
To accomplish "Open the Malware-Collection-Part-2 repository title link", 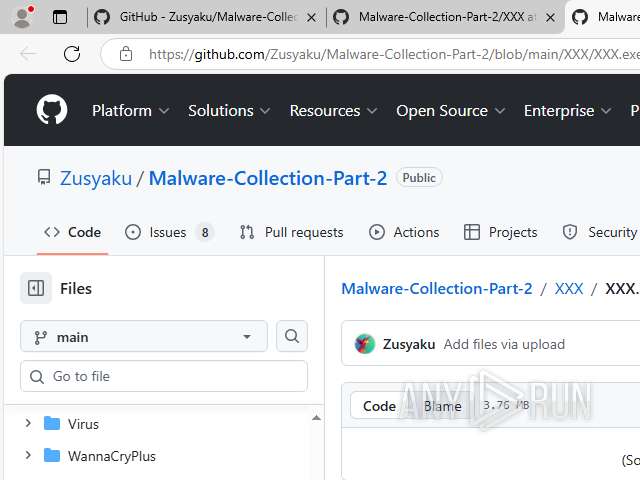I will [x=268, y=178].
